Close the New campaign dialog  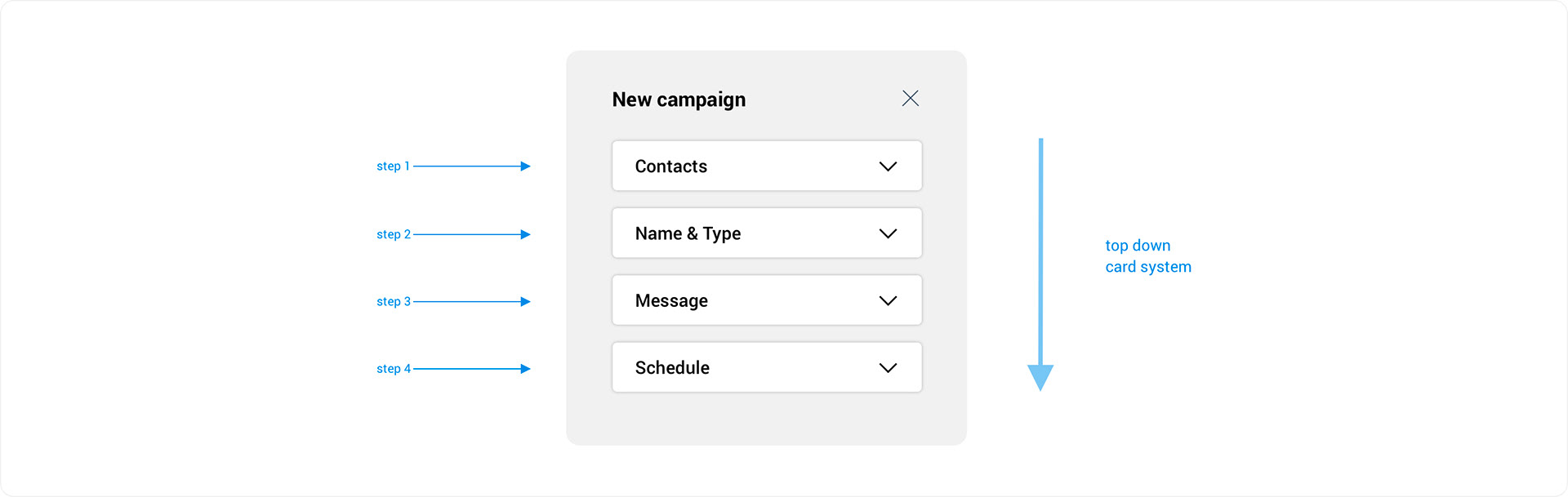tap(911, 99)
